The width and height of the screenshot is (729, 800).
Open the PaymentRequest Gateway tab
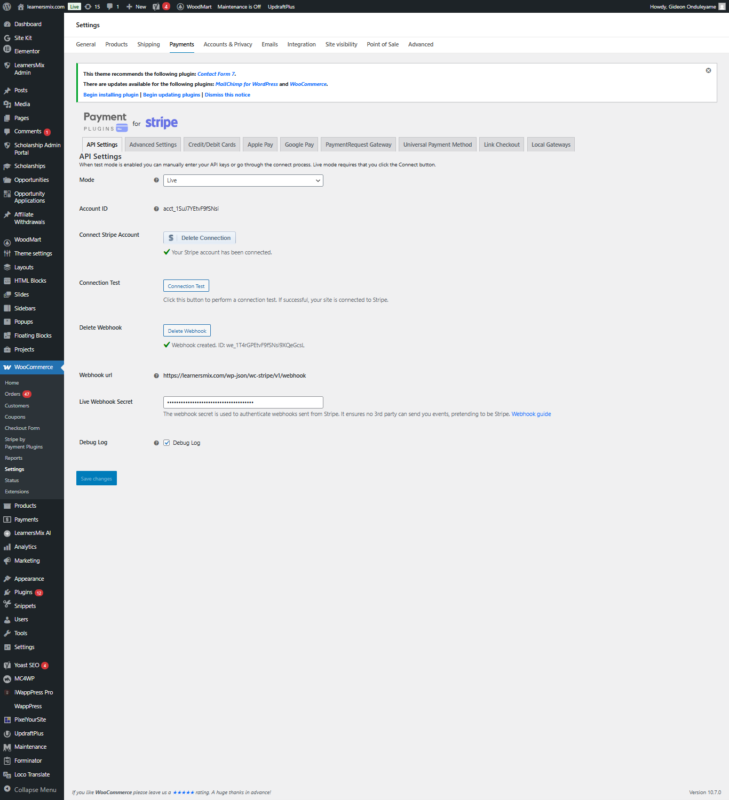pyautogui.click(x=359, y=145)
